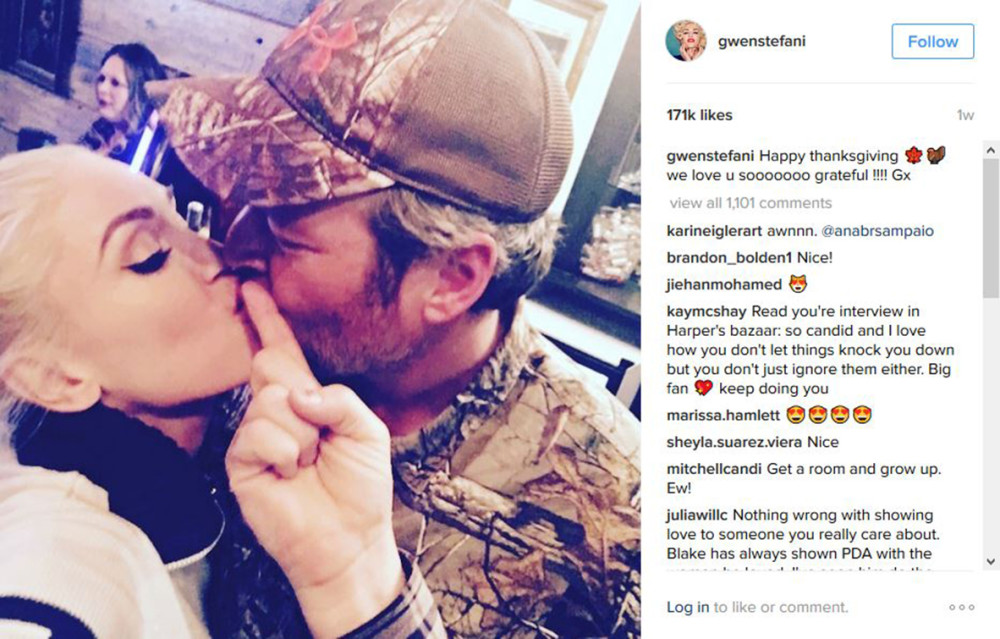Open sheyla.suarez.viera commenter profile

734,442
